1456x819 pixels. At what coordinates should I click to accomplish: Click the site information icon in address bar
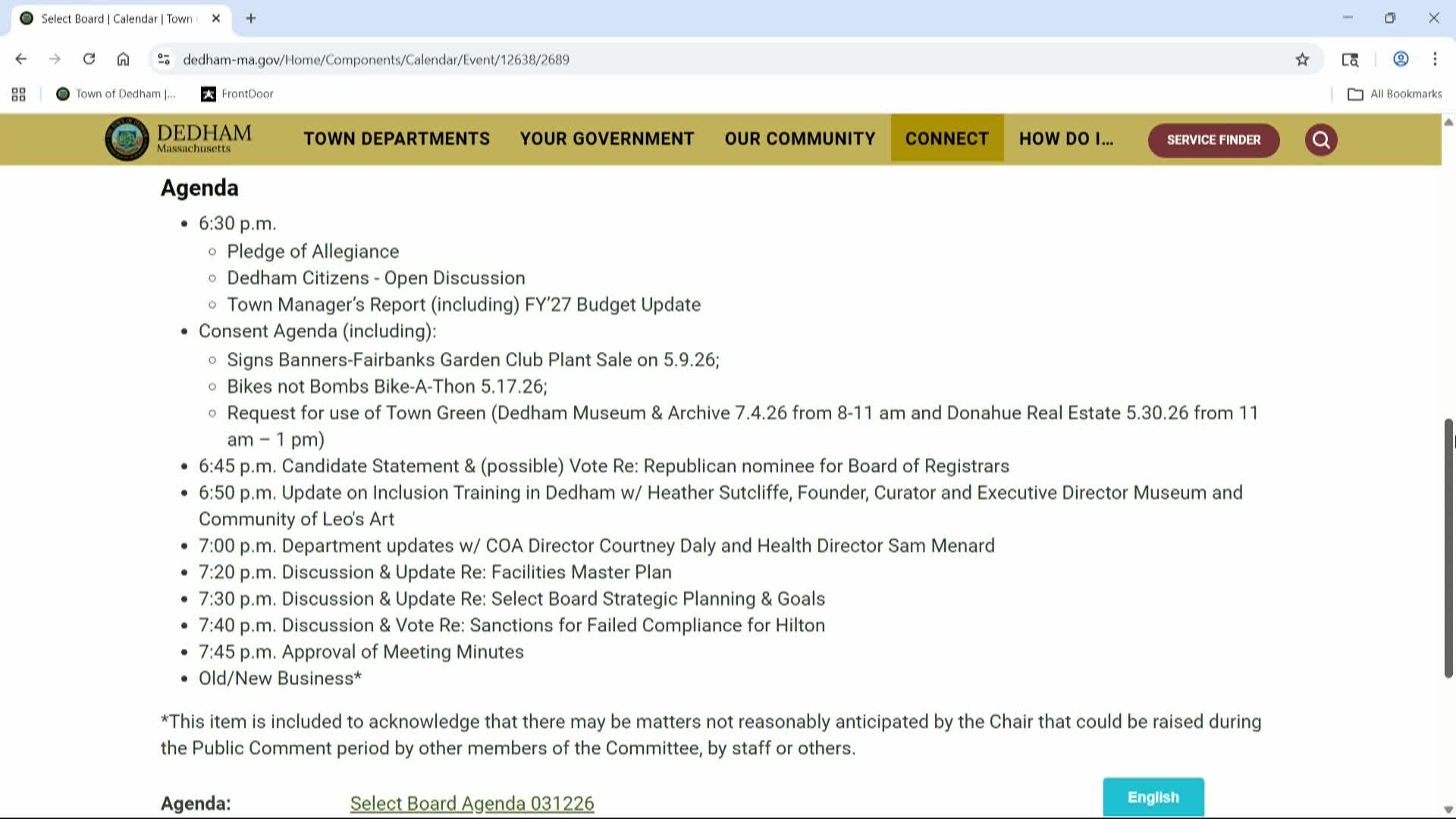[x=164, y=58]
